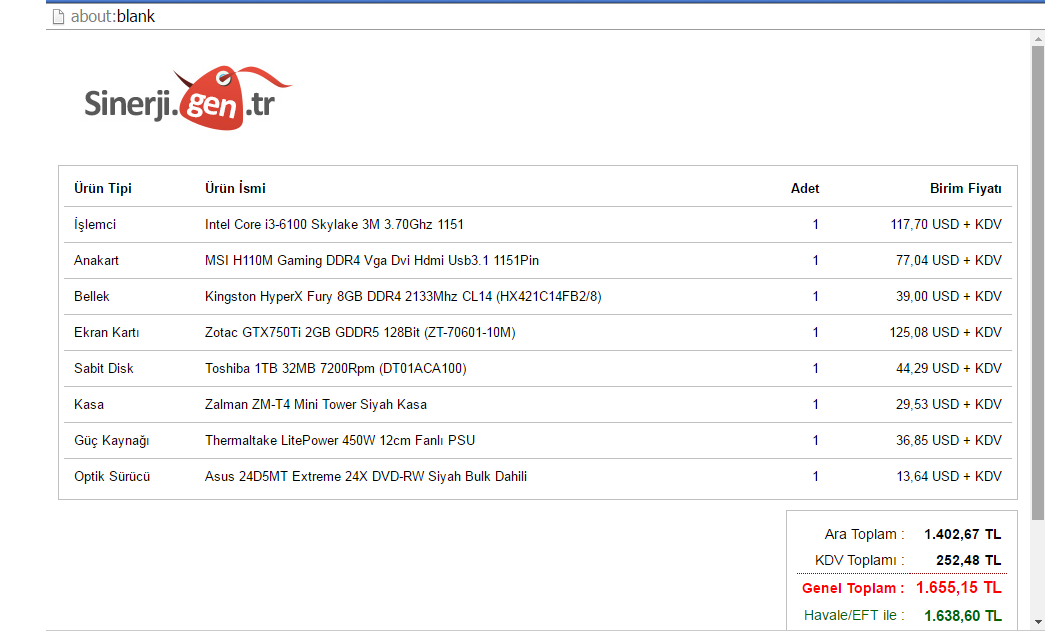
Task: Select the Intel Core i3-6100 product name
Action: (x=334, y=224)
